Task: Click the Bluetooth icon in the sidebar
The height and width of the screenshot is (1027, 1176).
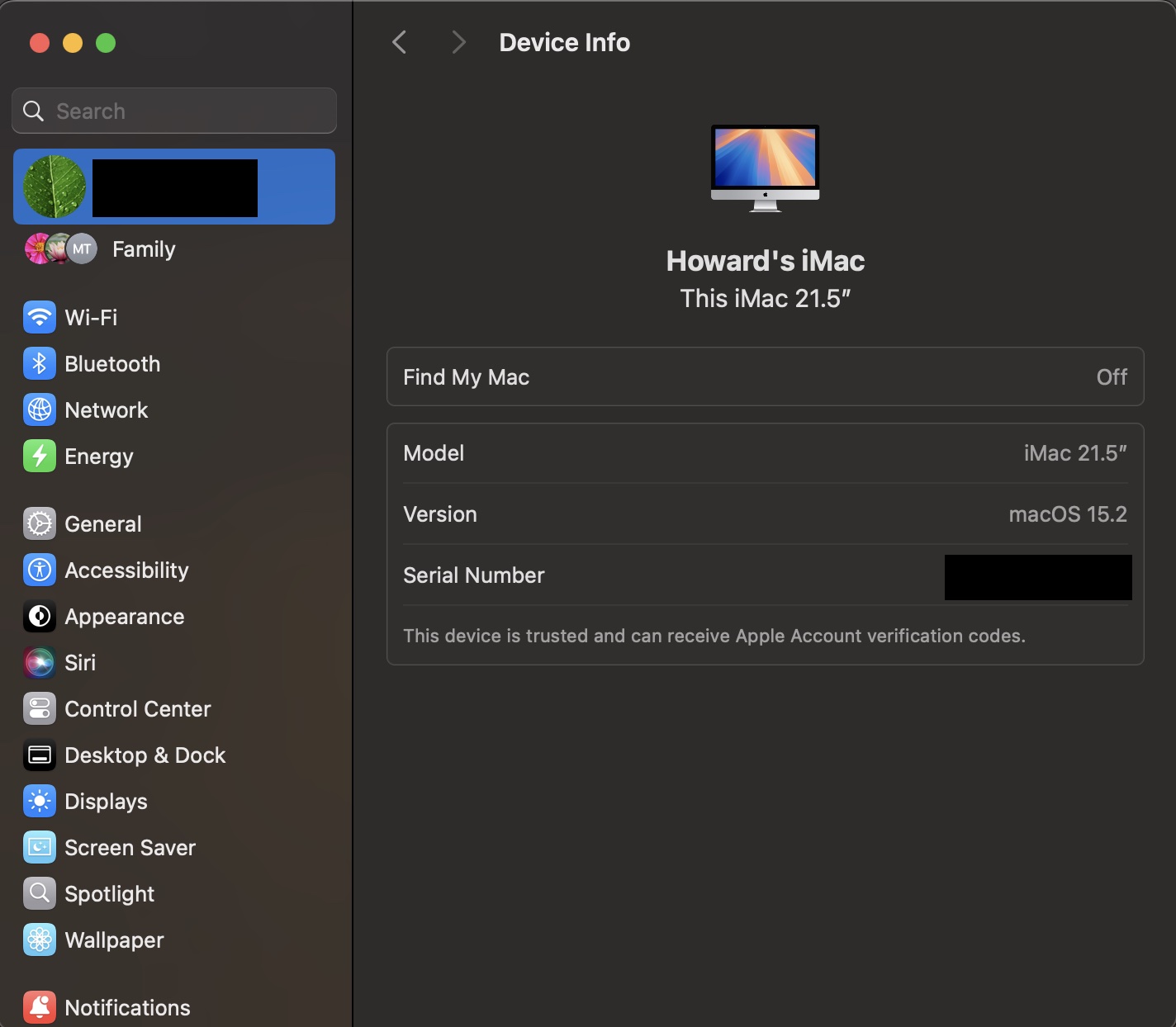Action: (x=40, y=363)
